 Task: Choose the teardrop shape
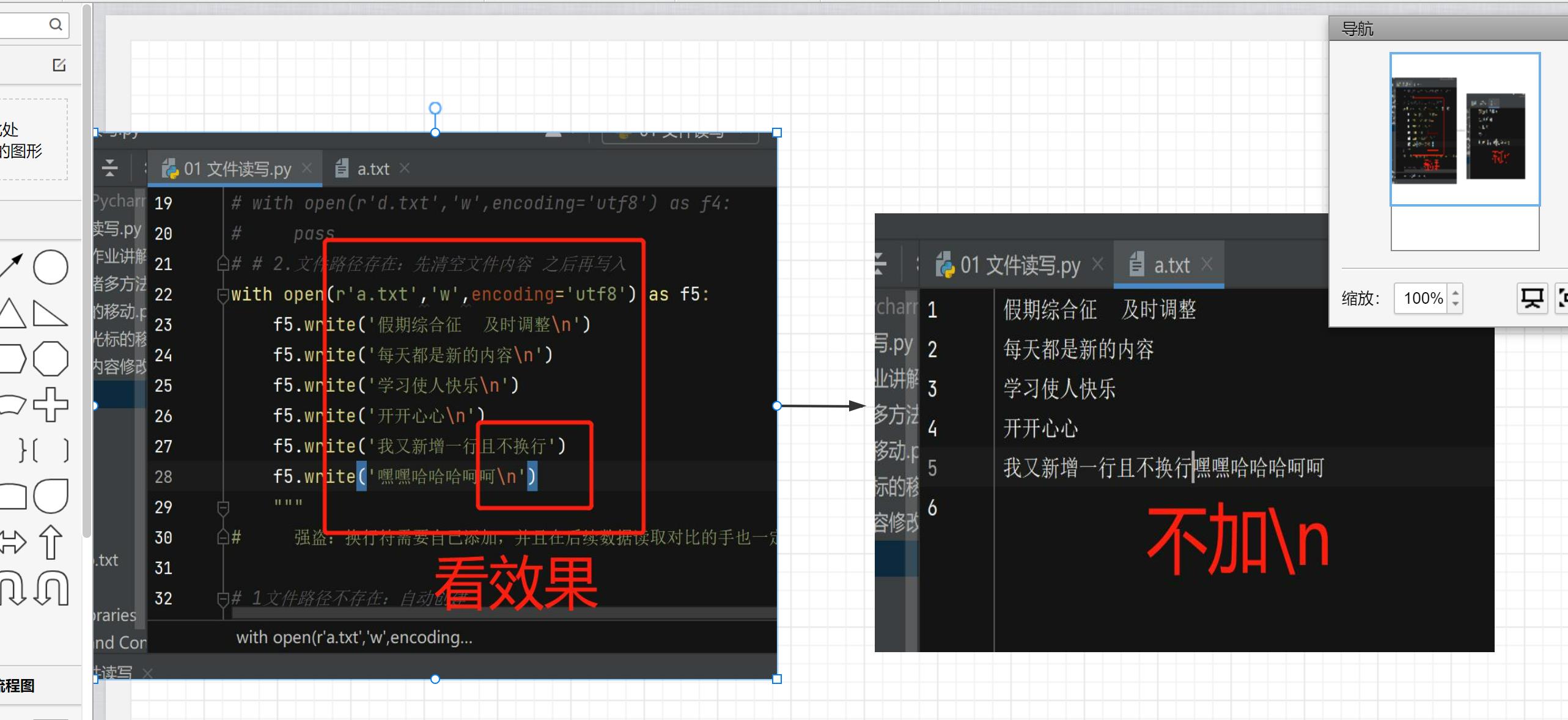50,496
